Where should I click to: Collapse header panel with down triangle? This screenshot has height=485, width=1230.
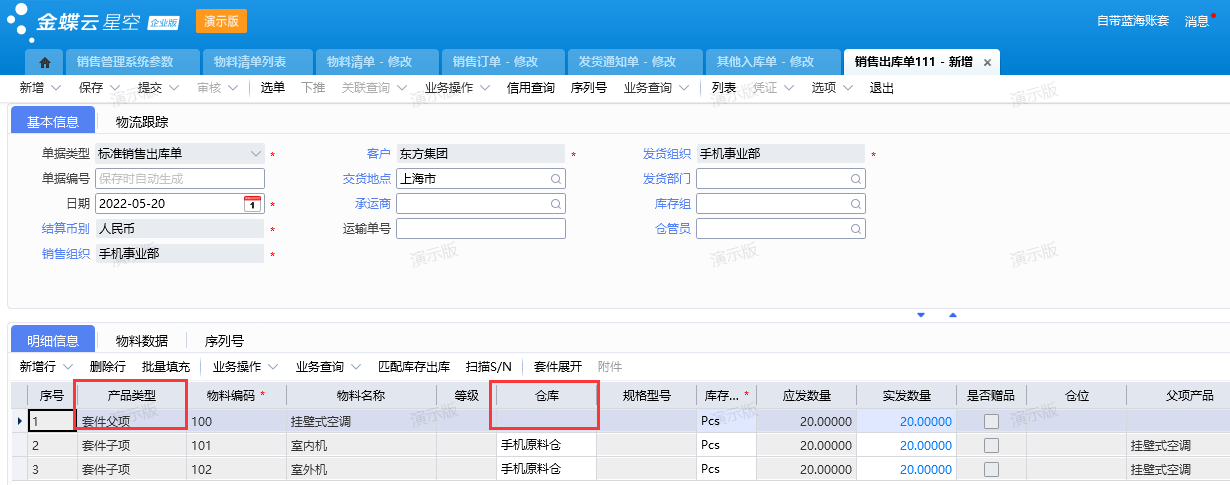coord(921,315)
